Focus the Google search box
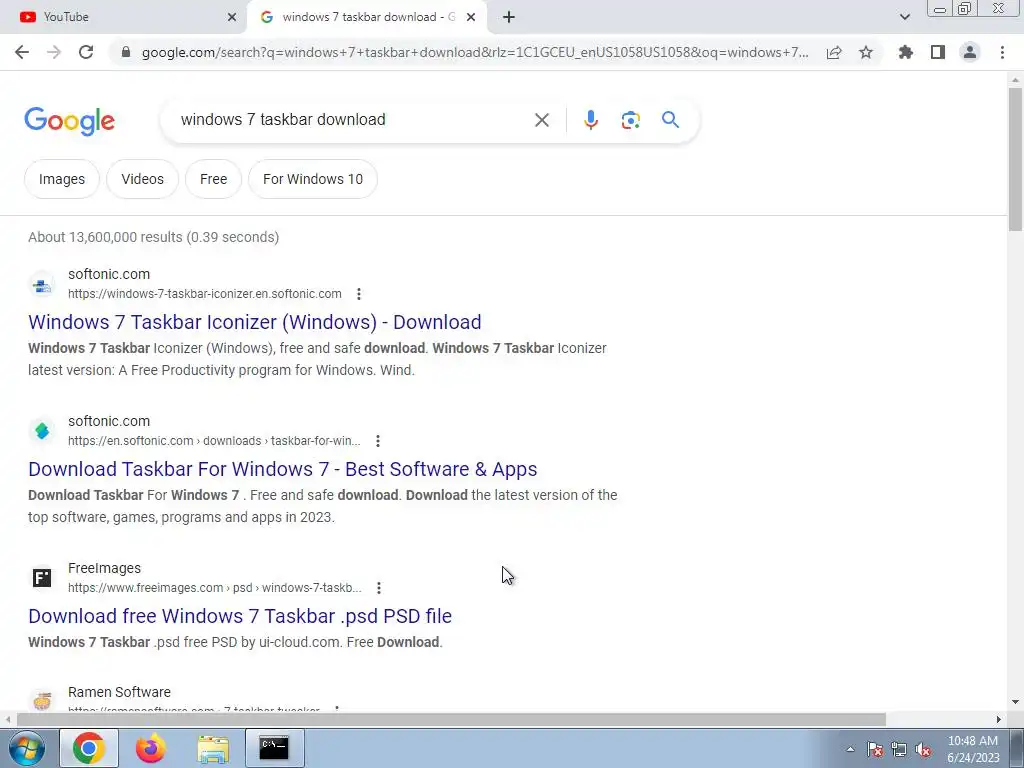 coord(353,120)
